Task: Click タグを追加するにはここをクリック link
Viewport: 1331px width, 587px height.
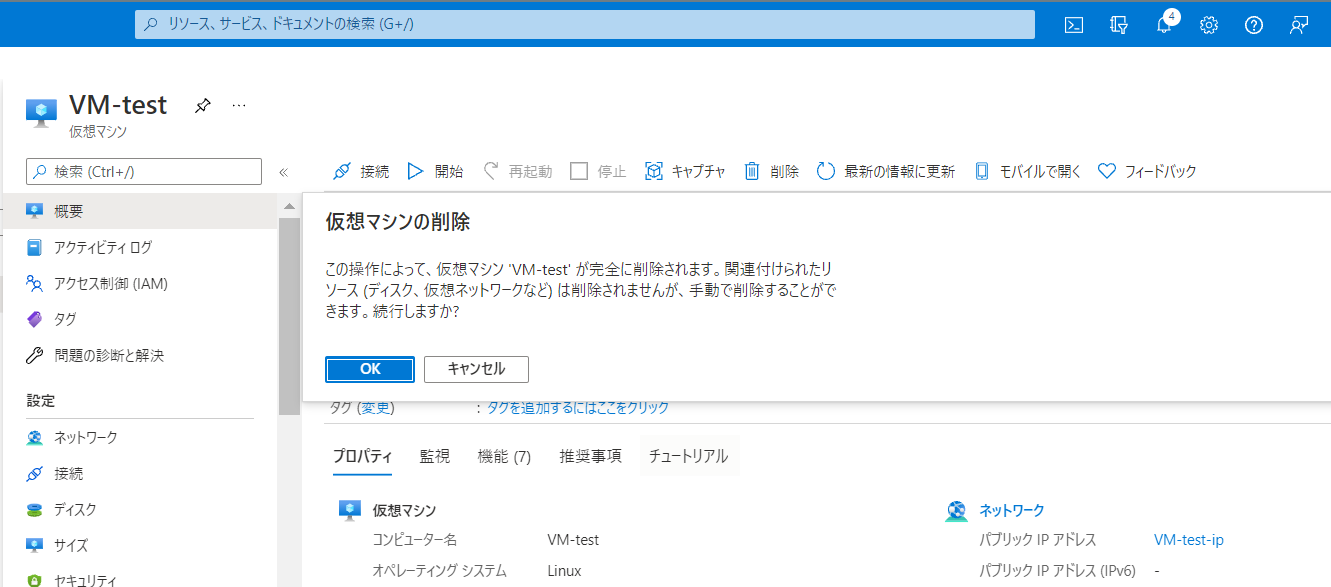Action: pyautogui.click(x=579, y=407)
